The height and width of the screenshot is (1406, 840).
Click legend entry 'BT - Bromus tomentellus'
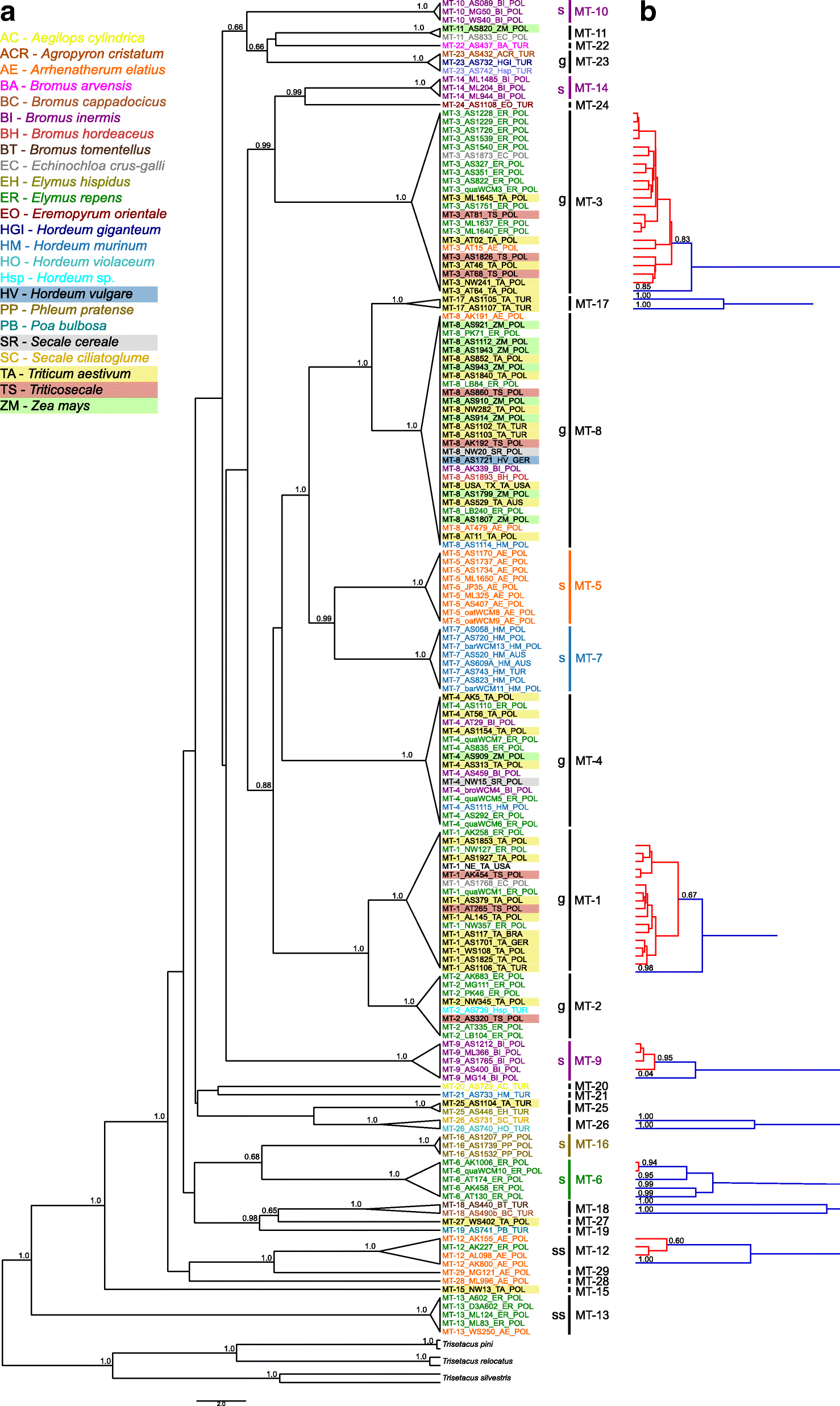[x=76, y=149]
